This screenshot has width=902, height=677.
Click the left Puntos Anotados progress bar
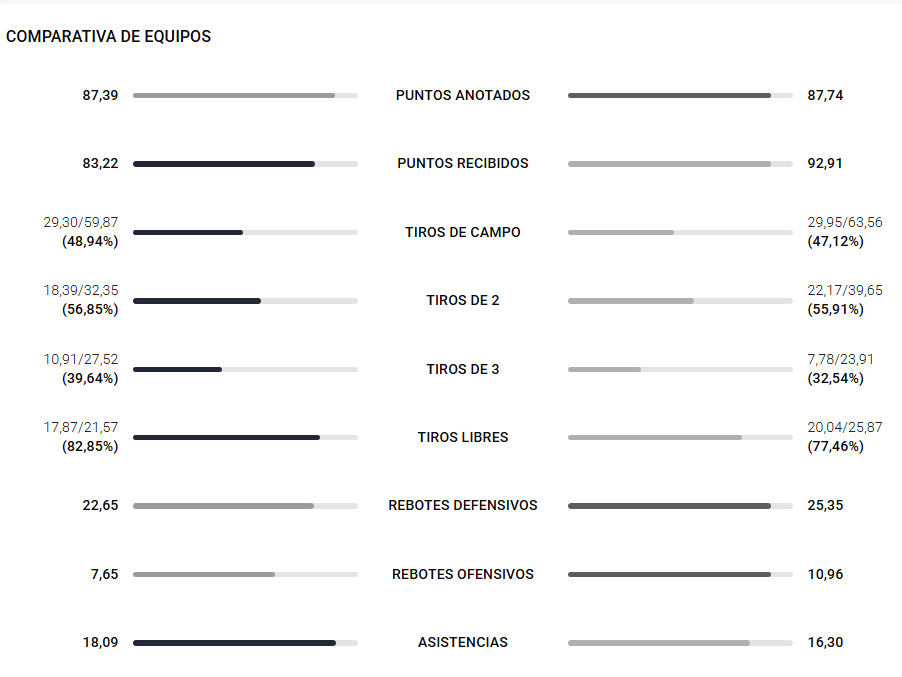coord(245,96)
